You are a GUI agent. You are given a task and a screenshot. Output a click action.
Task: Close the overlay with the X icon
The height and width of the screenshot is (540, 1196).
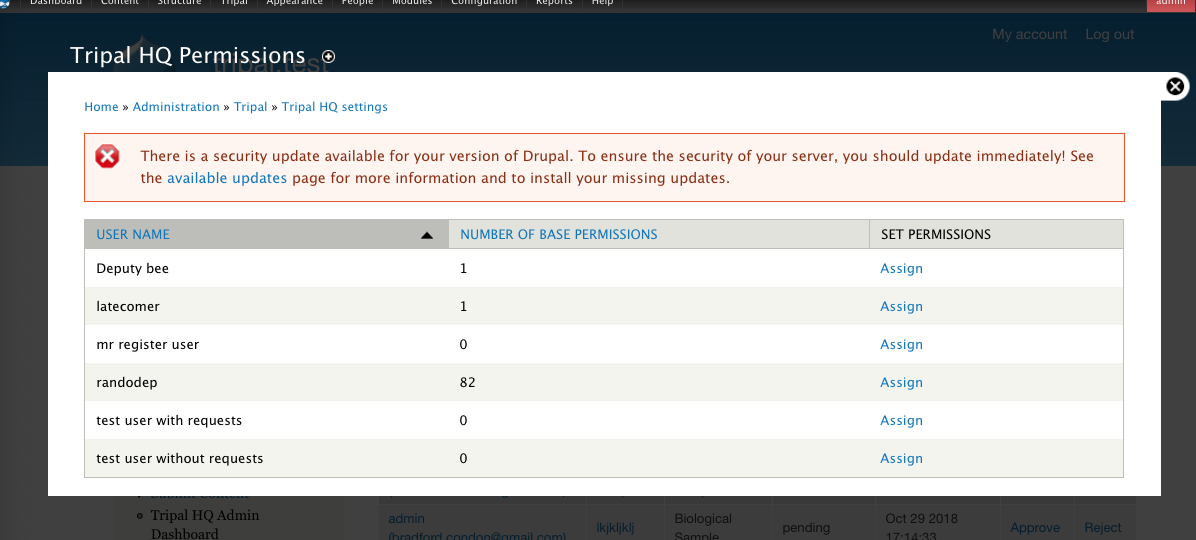click(x=1175, y=87)
